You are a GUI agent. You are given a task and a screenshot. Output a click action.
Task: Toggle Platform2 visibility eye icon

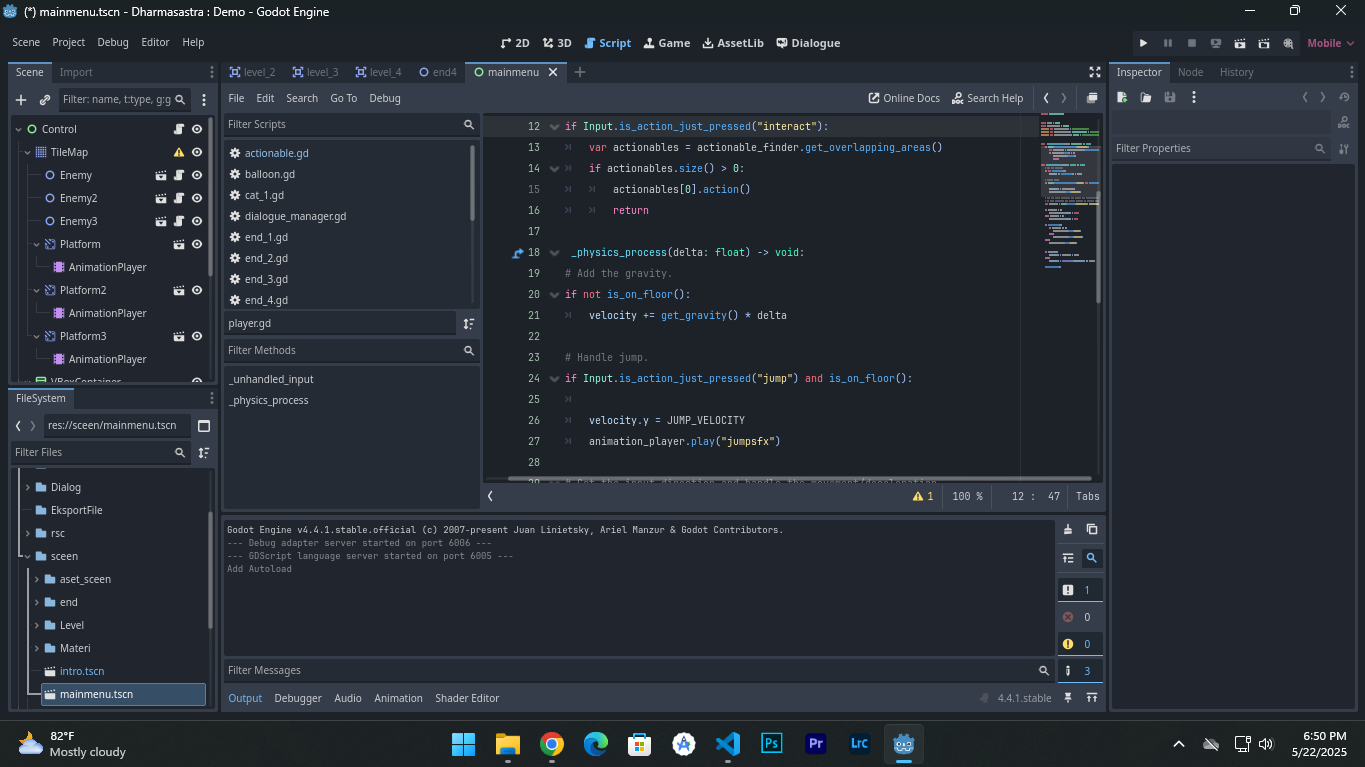(x=197, y=290)
